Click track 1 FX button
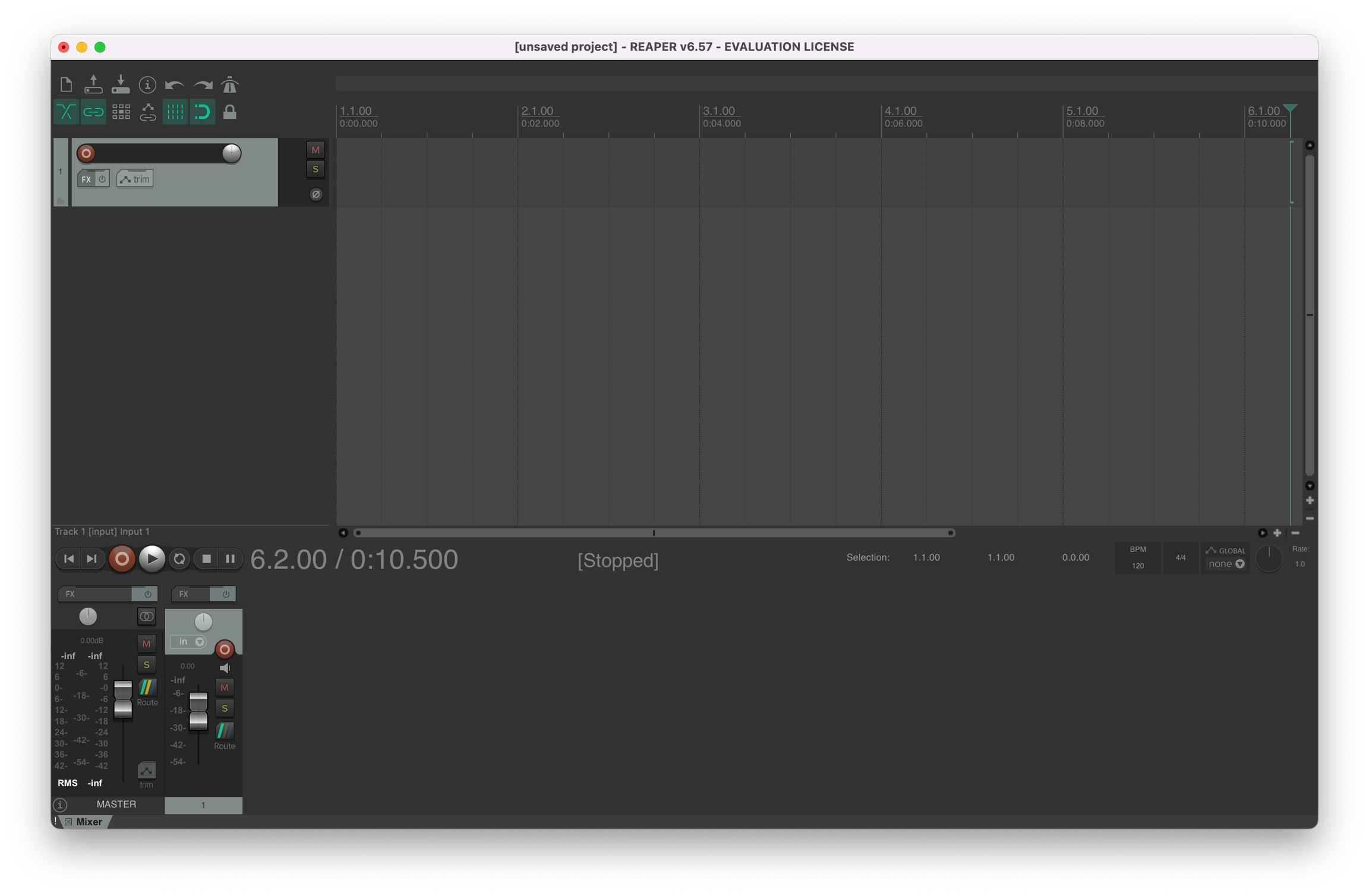The height and width of the screenshot is (896, 1369). pyautogui.click(x=86, y=179)
